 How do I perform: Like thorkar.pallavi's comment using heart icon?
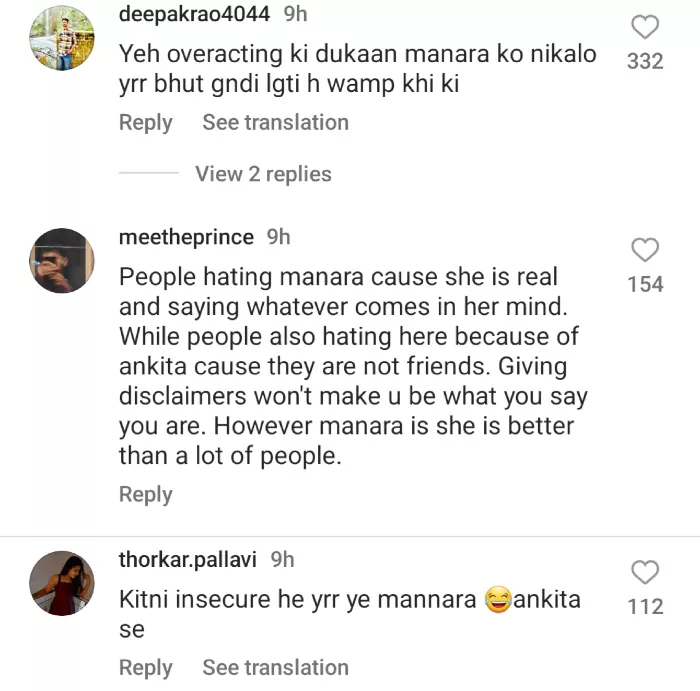pos(645,572)
